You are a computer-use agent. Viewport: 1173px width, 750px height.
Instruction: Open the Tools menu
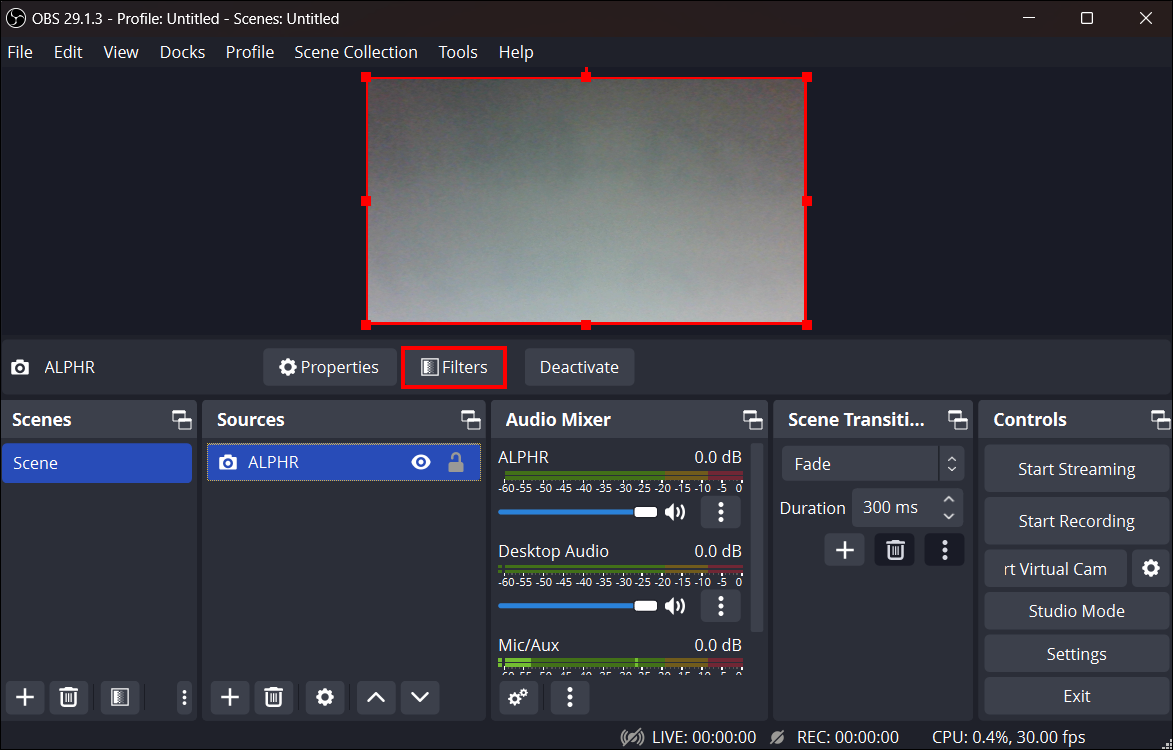point(458,52)
